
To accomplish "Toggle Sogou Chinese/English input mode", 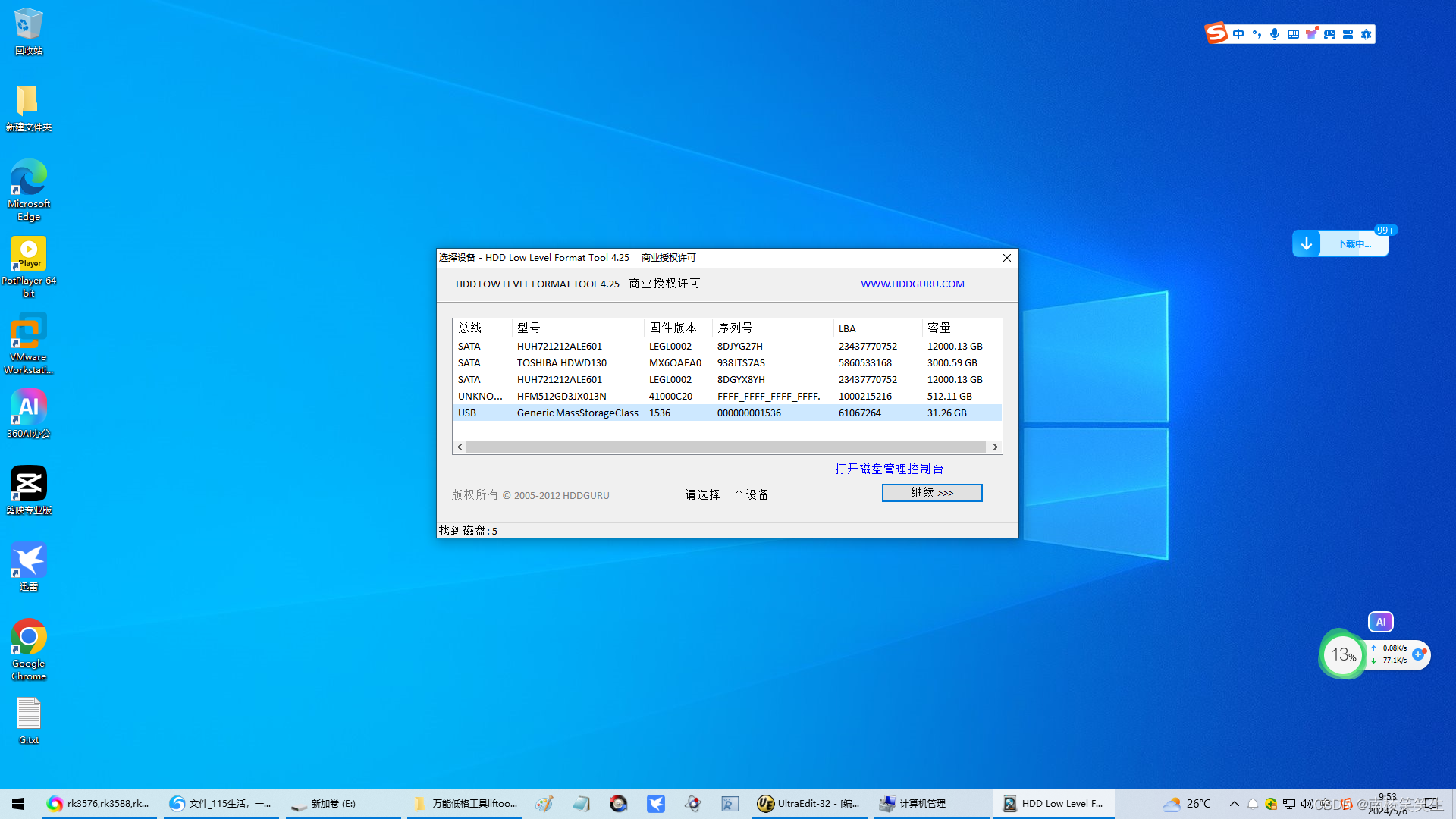I will tap(1238, 34).
